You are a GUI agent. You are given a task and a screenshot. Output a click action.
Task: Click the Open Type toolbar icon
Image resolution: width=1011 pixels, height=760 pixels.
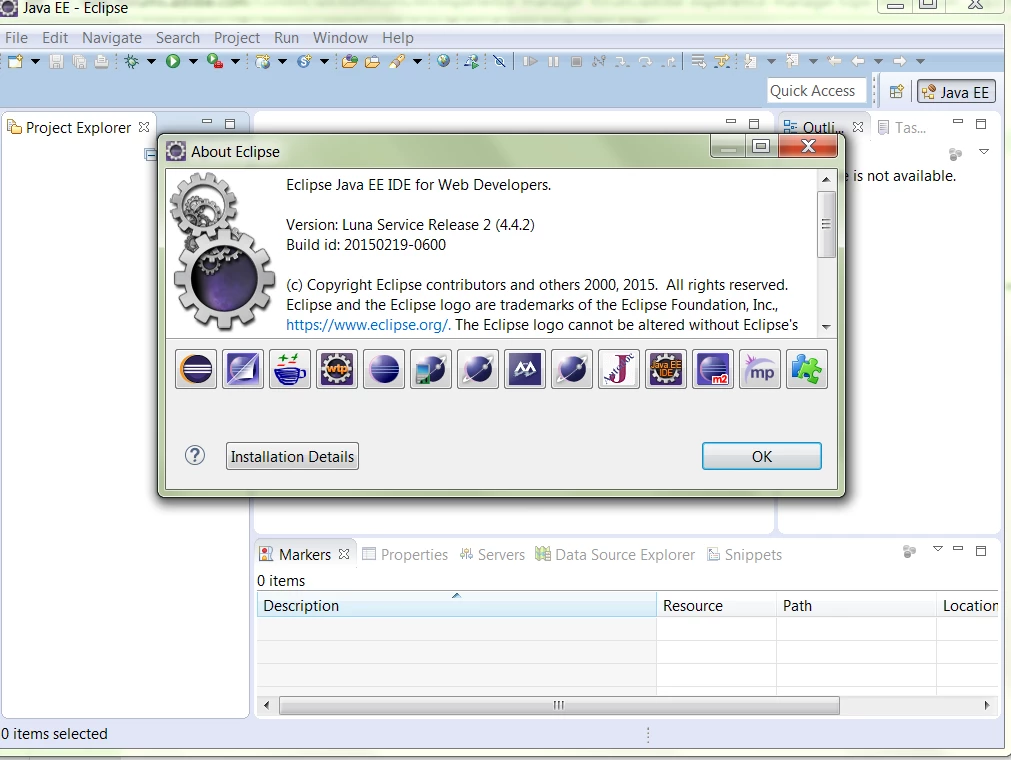coord(349,61)
